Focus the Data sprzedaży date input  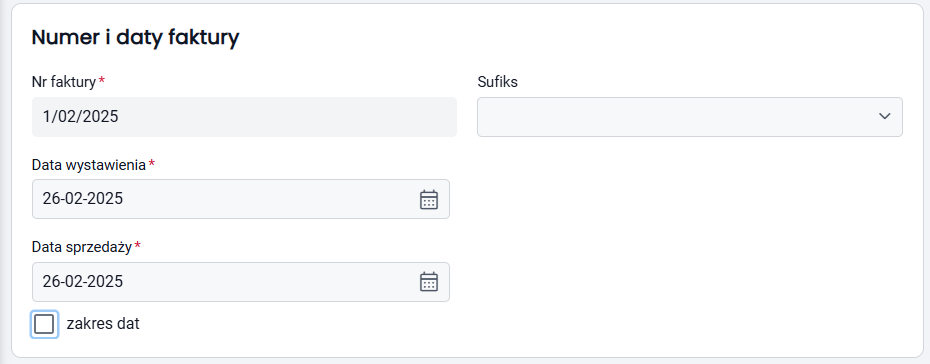tap(241, 282)
